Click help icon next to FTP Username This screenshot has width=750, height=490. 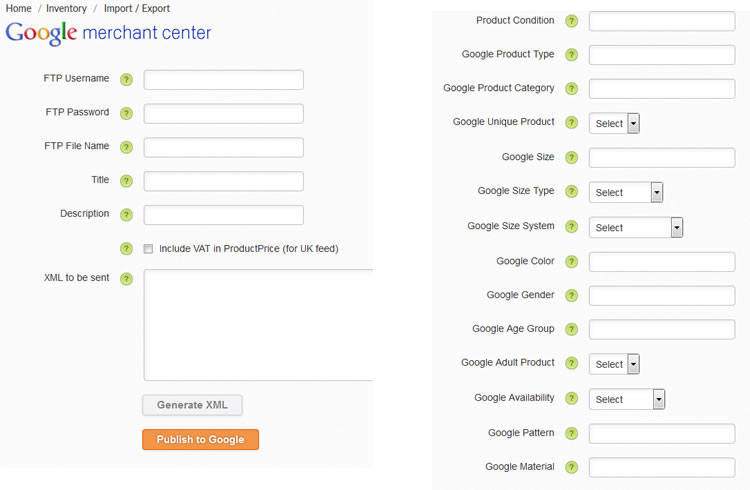point(126,79)
